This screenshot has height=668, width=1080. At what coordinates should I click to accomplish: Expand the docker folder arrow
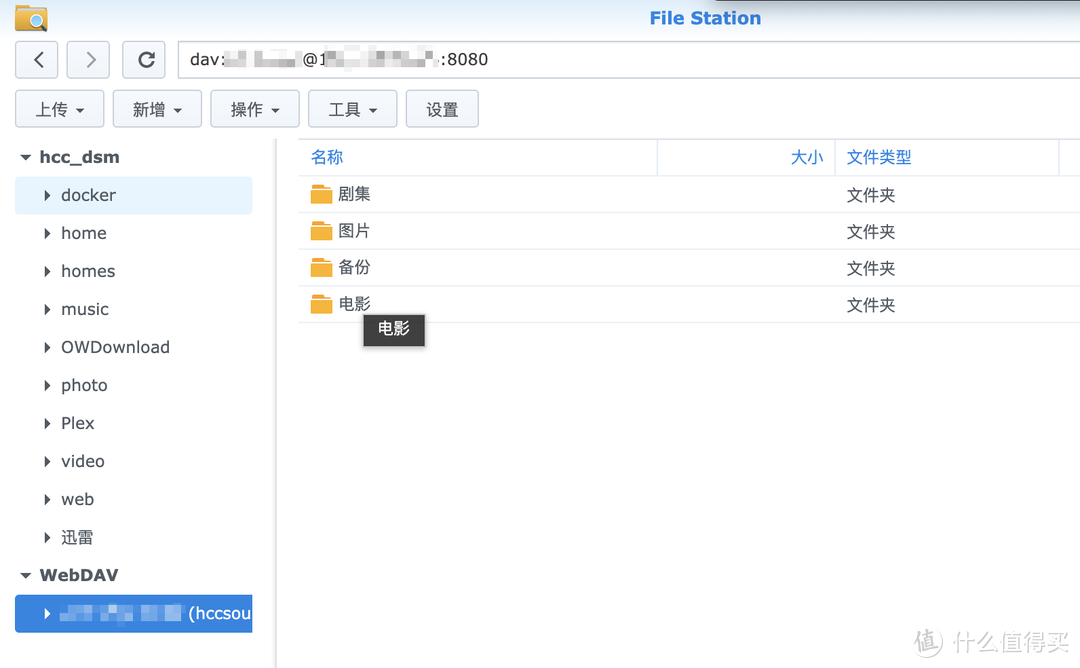point(47,196)
